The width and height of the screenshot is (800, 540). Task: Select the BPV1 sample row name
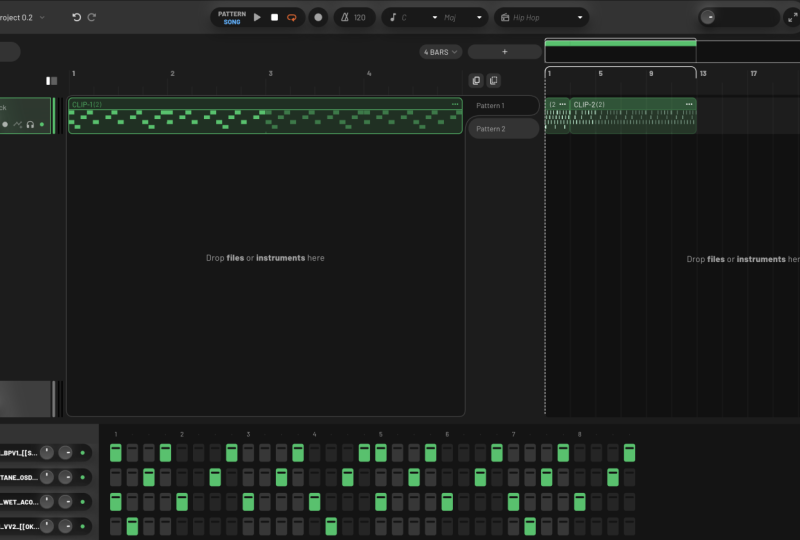[19, 453]
